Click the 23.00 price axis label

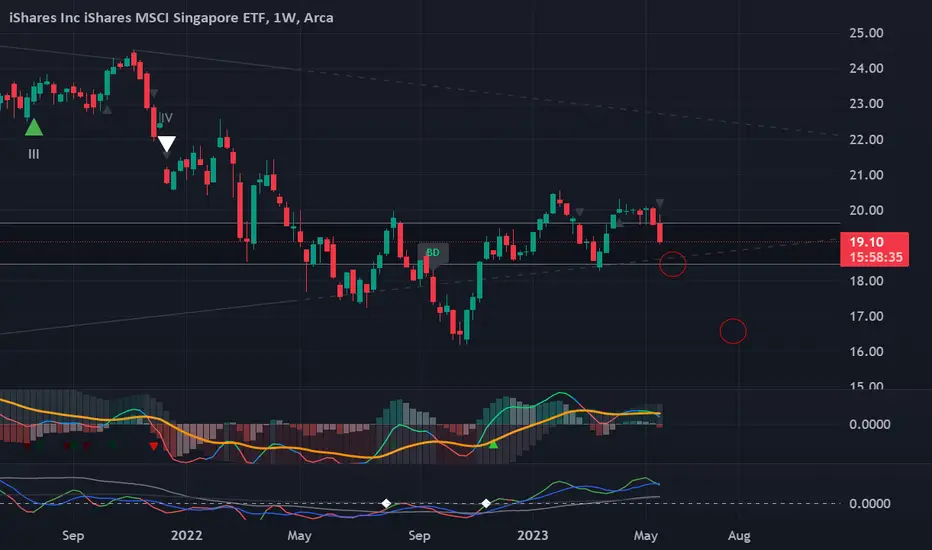866,103
